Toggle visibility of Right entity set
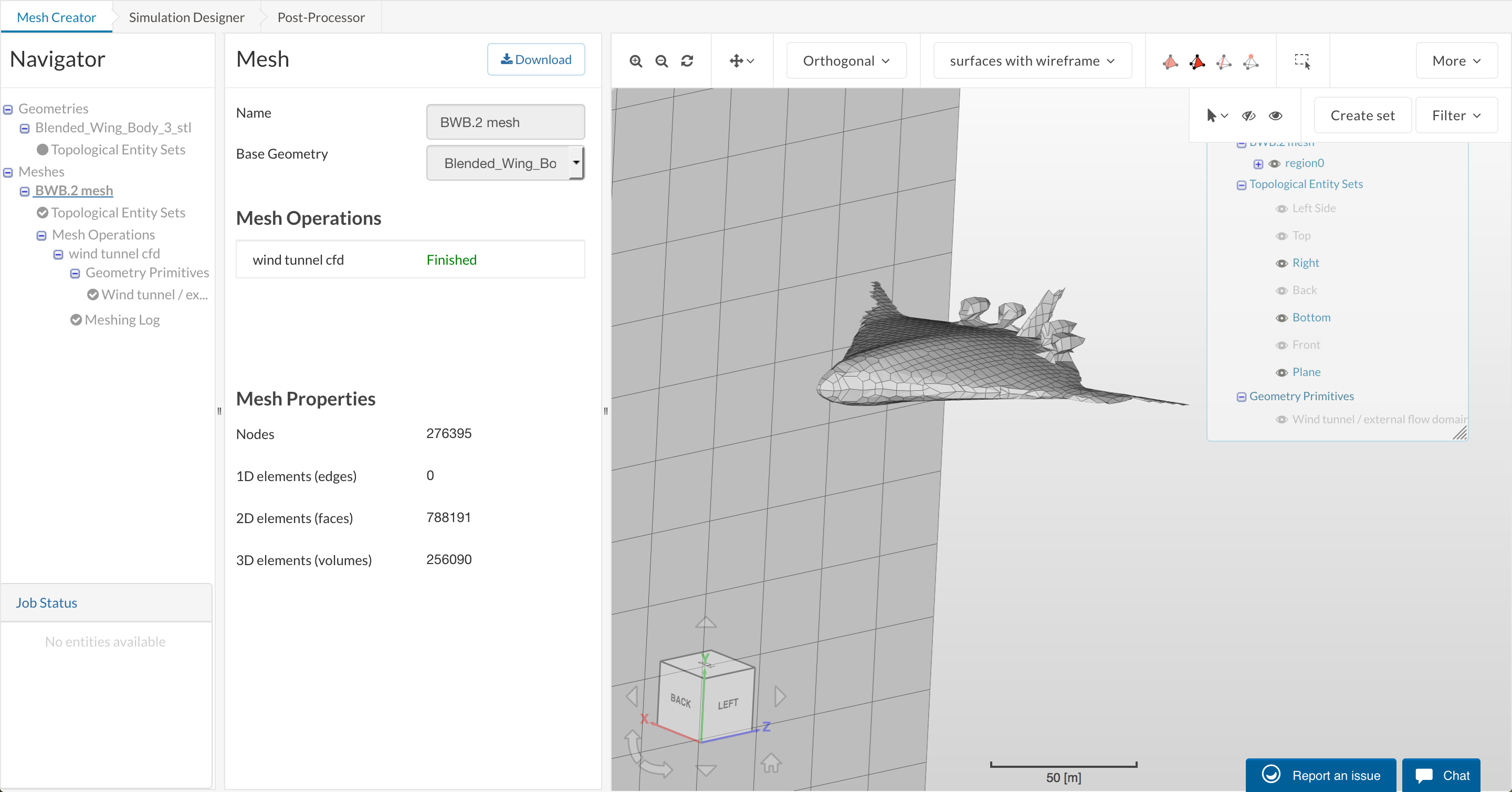Screen dimensions: 1512x792 [1282, 264]
